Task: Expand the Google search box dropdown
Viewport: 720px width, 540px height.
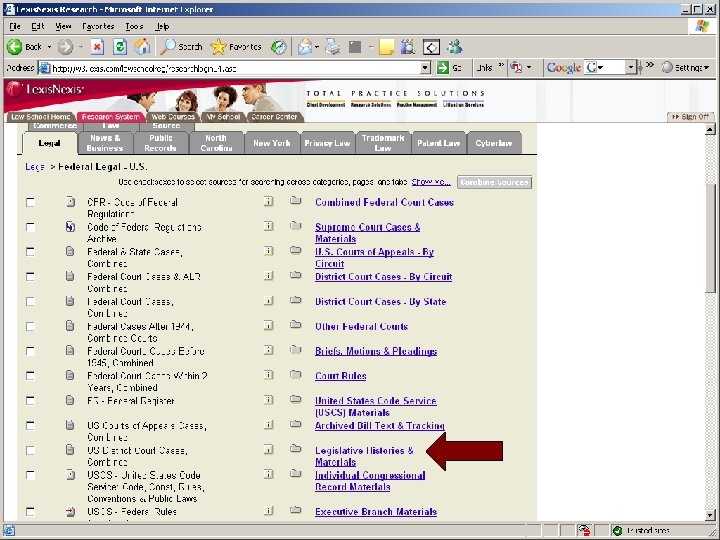Action: tap(631, 68)
